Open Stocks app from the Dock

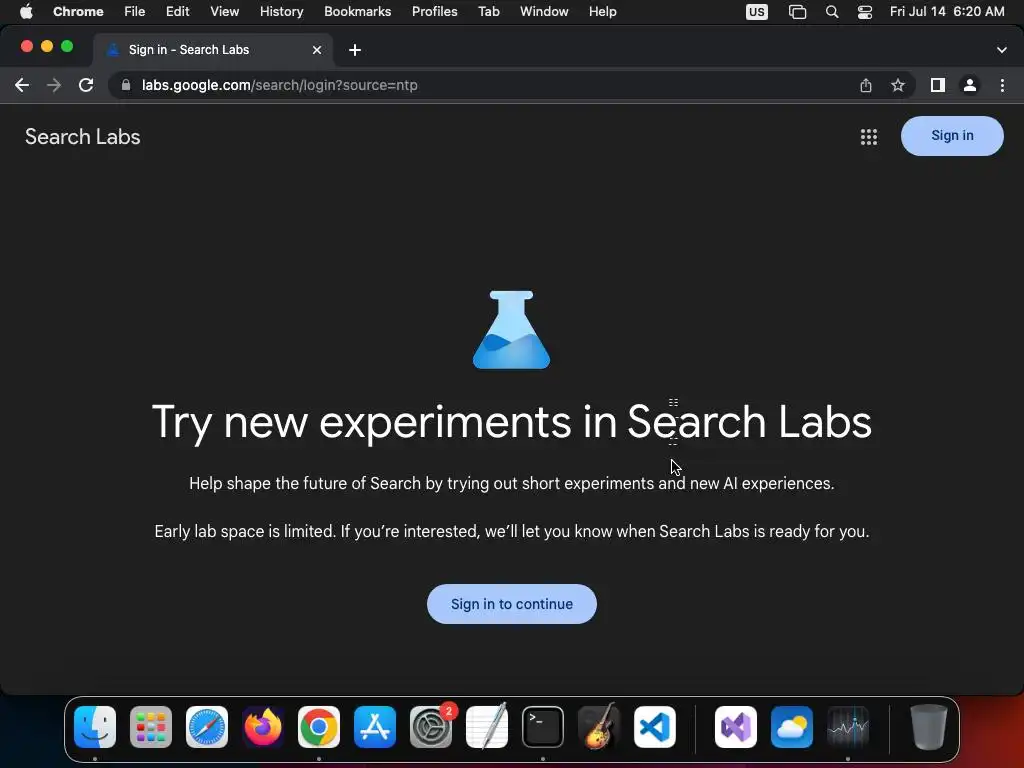[x=848, y=727]
